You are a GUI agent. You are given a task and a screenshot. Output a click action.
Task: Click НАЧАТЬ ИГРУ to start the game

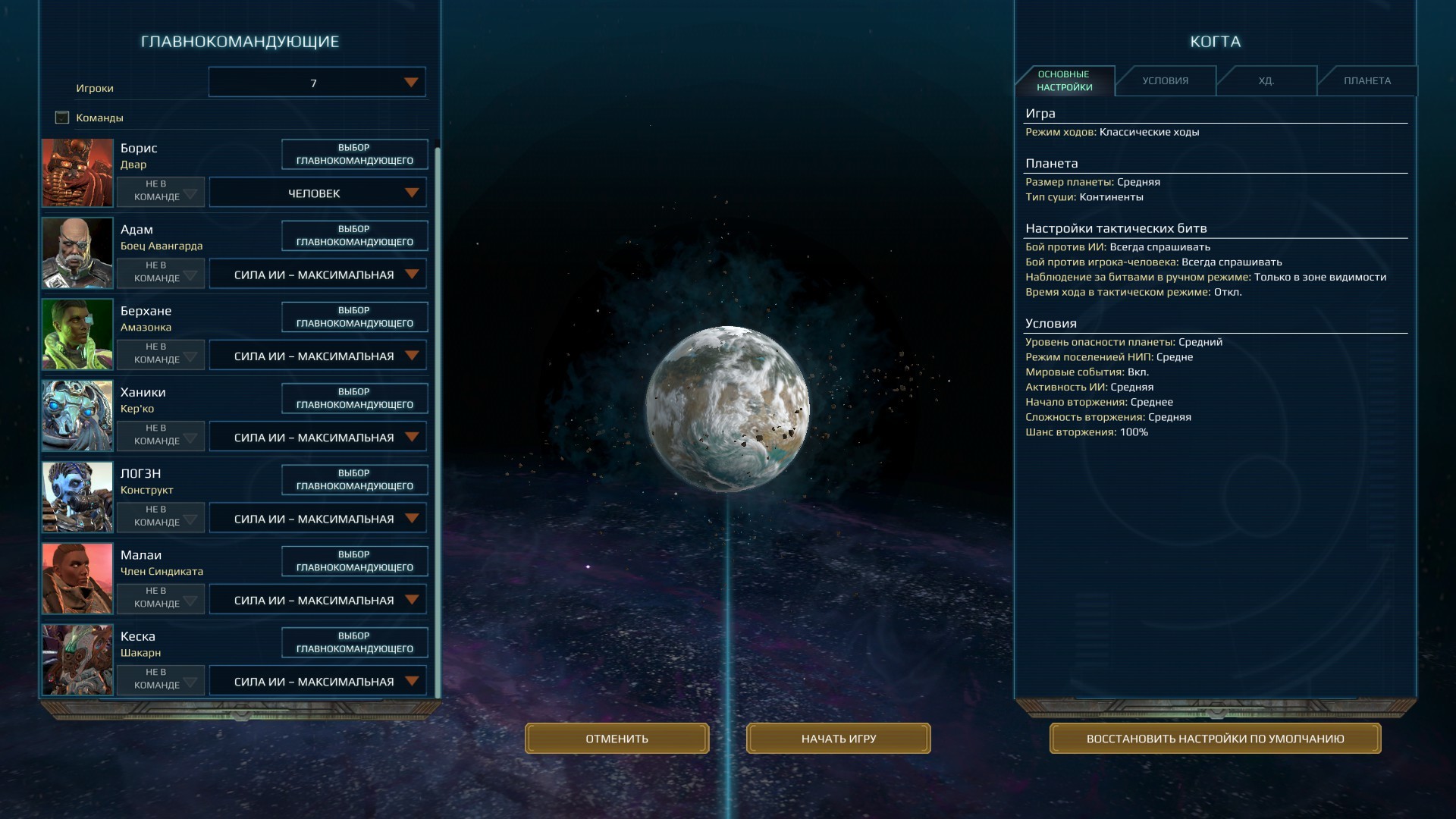click(838, 738)
